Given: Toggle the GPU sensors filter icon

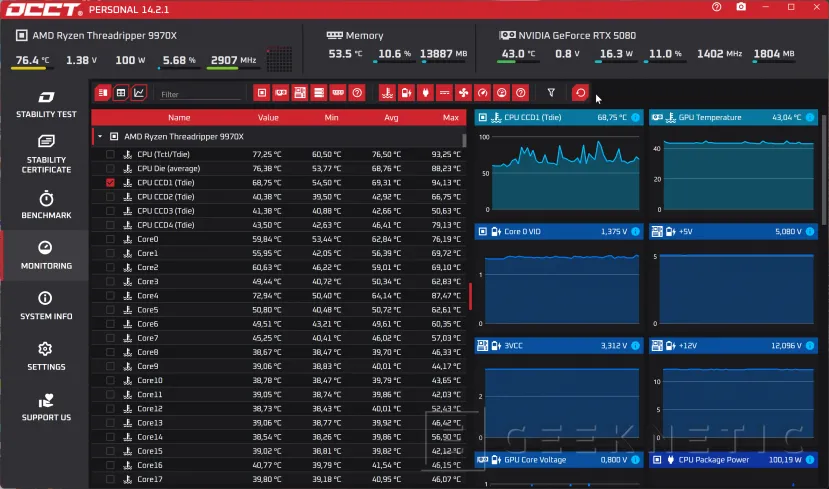Looking at the screenshot, I should (x=281, y=93).
